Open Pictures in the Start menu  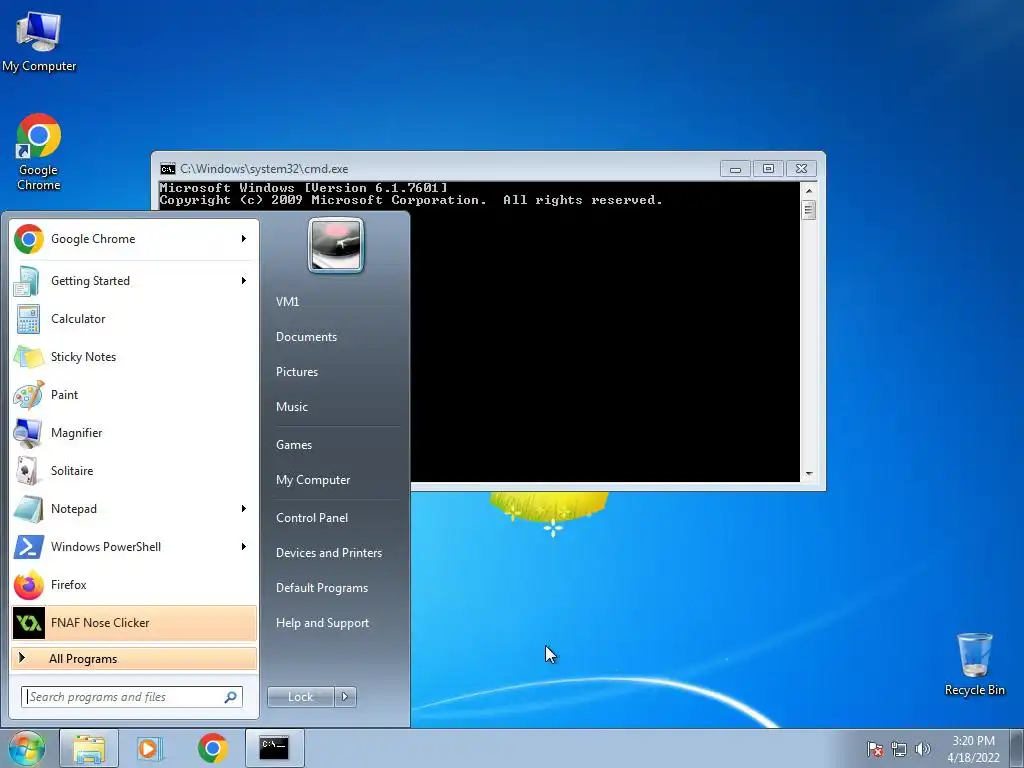coord(296,372)
